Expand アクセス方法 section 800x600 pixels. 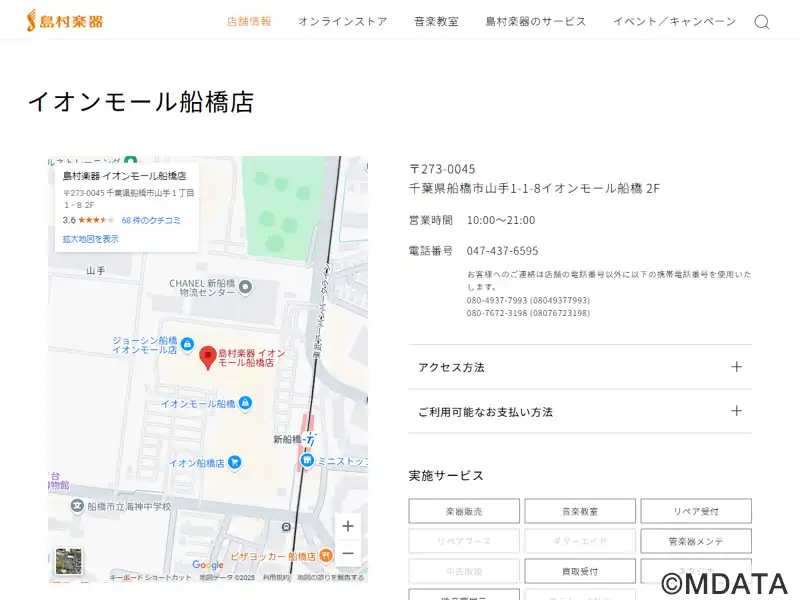click(x=580, y=367)
